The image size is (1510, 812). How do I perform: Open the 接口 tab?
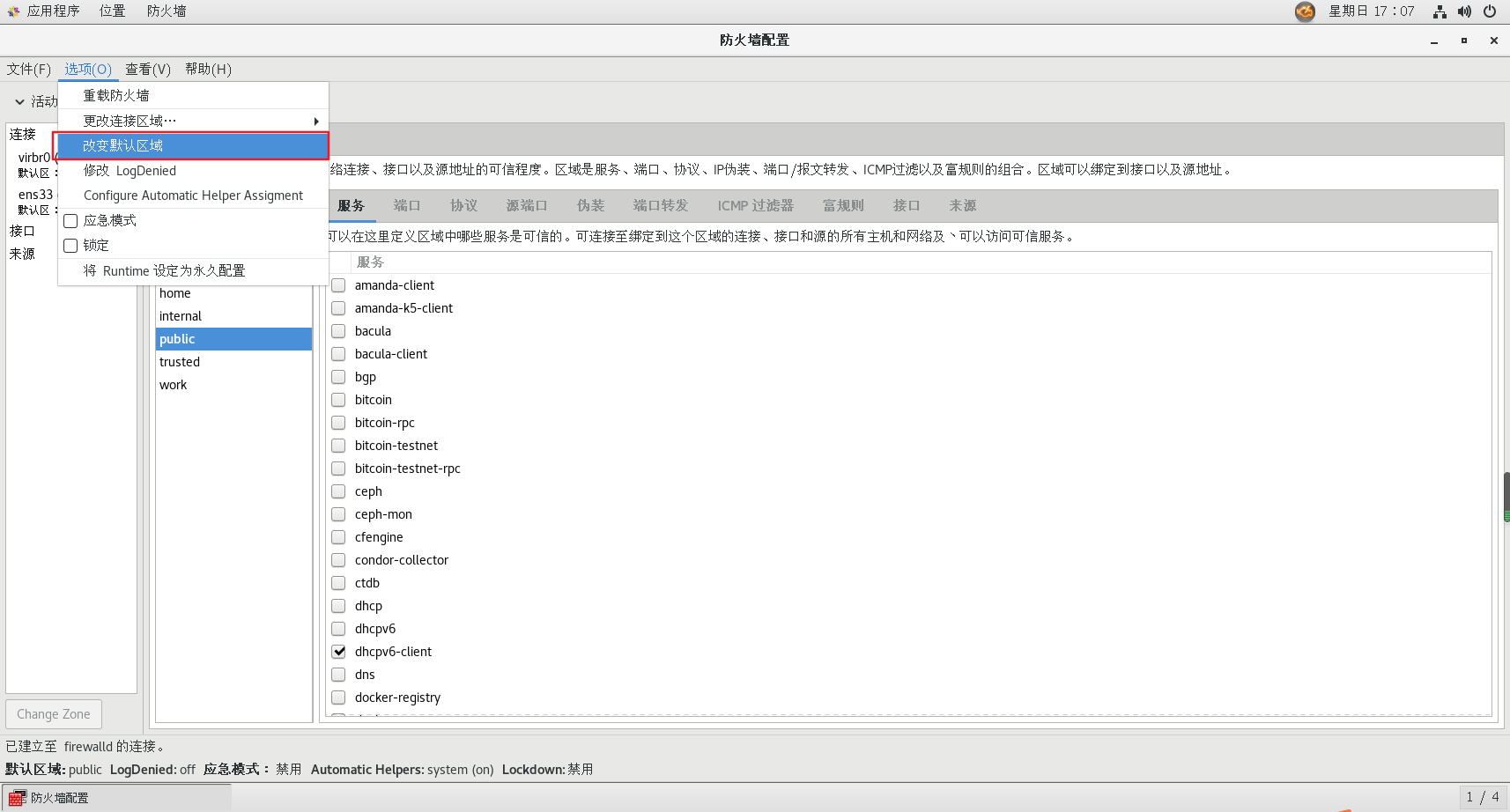[x=907, y=205]
